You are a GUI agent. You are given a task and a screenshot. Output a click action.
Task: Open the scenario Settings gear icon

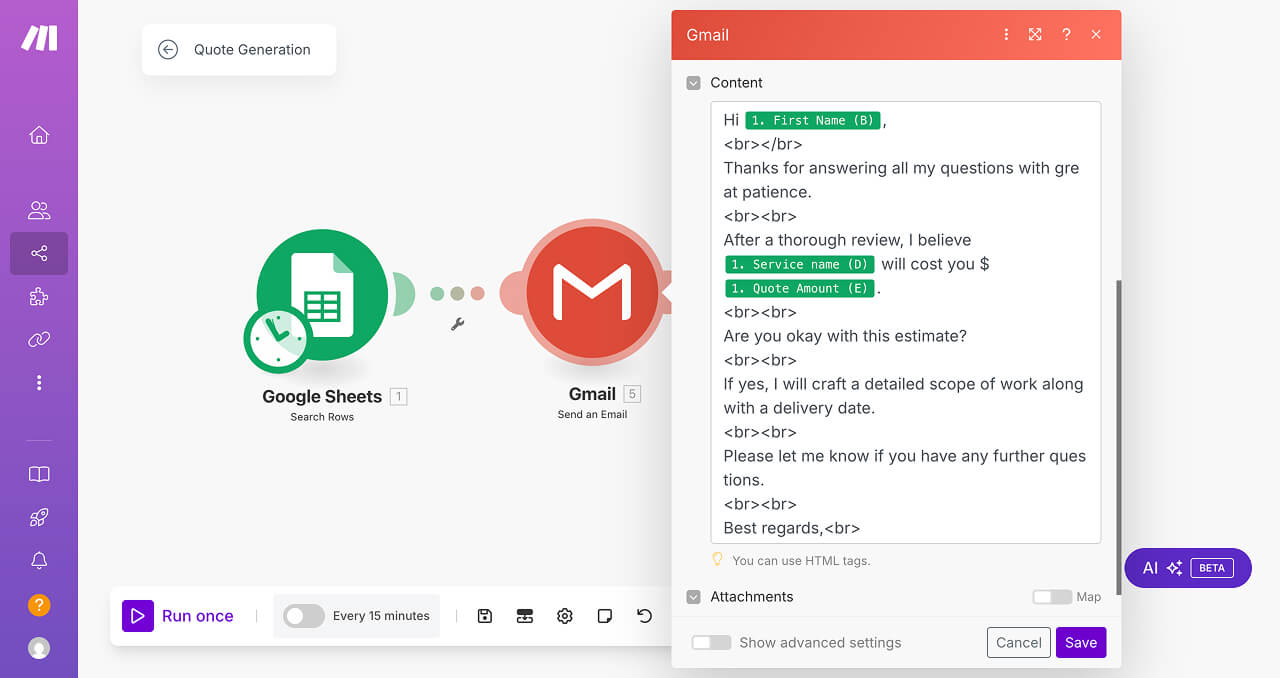565,616
